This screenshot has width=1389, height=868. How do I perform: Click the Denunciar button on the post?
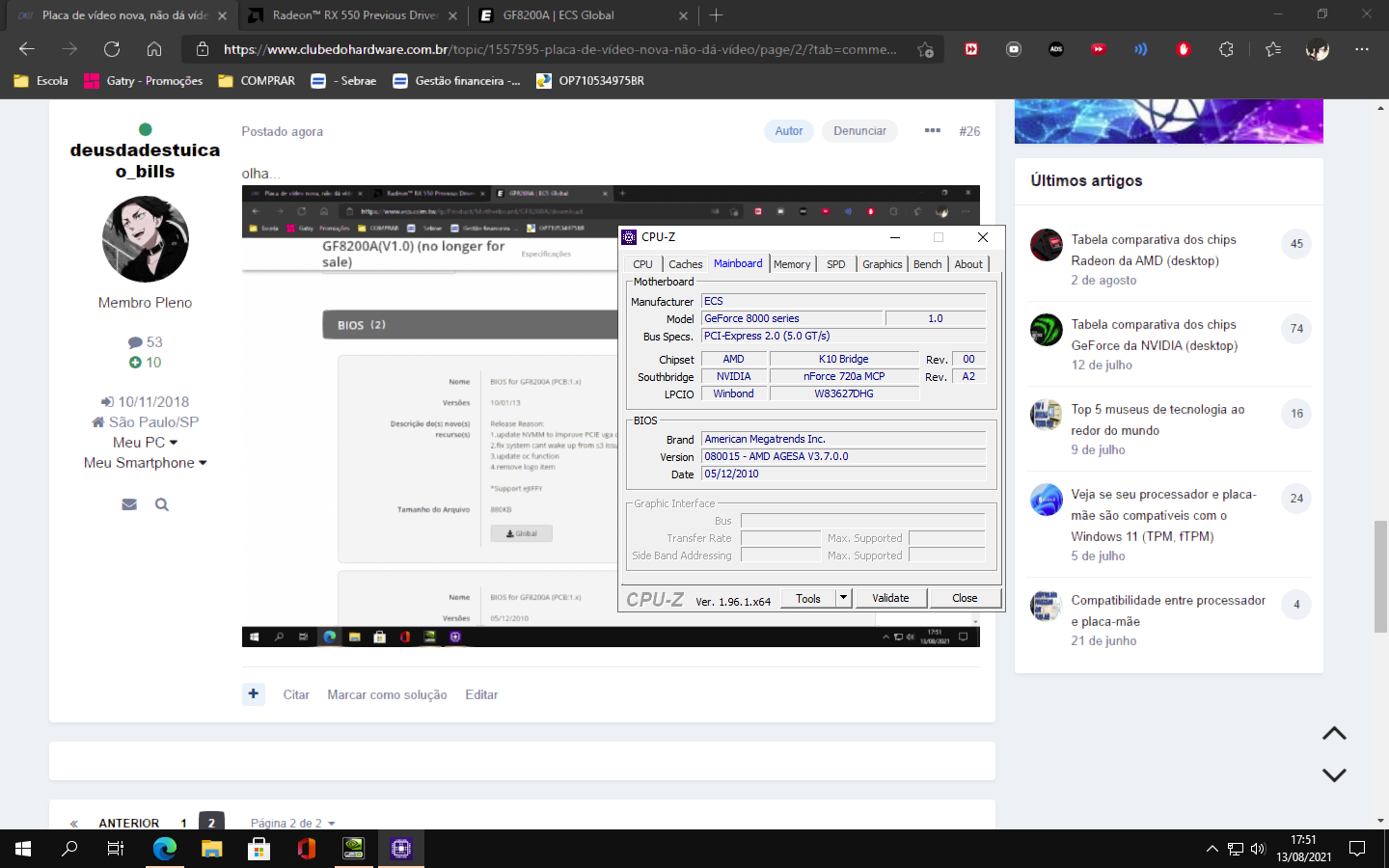859,131
